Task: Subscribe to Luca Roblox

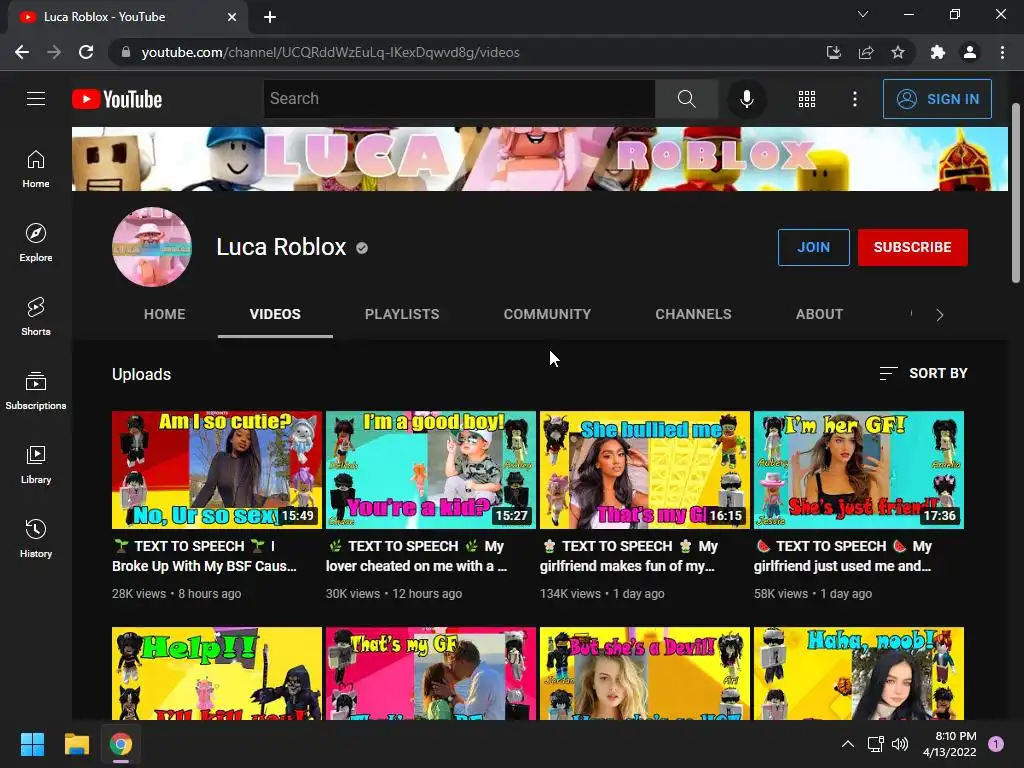Action: point(912,247)
